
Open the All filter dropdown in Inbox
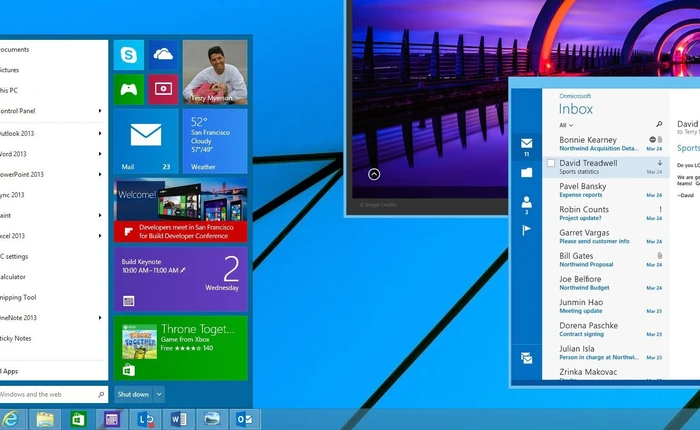pyautogui.click(x=566, y=125)
